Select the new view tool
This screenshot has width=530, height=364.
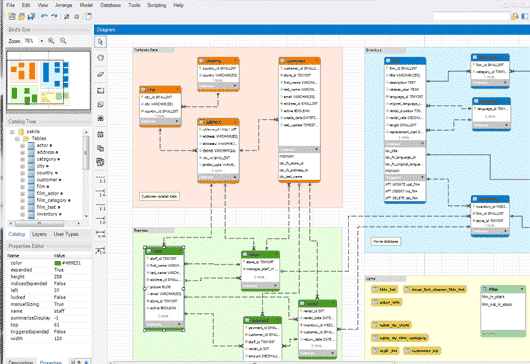(x=100, y=148)
